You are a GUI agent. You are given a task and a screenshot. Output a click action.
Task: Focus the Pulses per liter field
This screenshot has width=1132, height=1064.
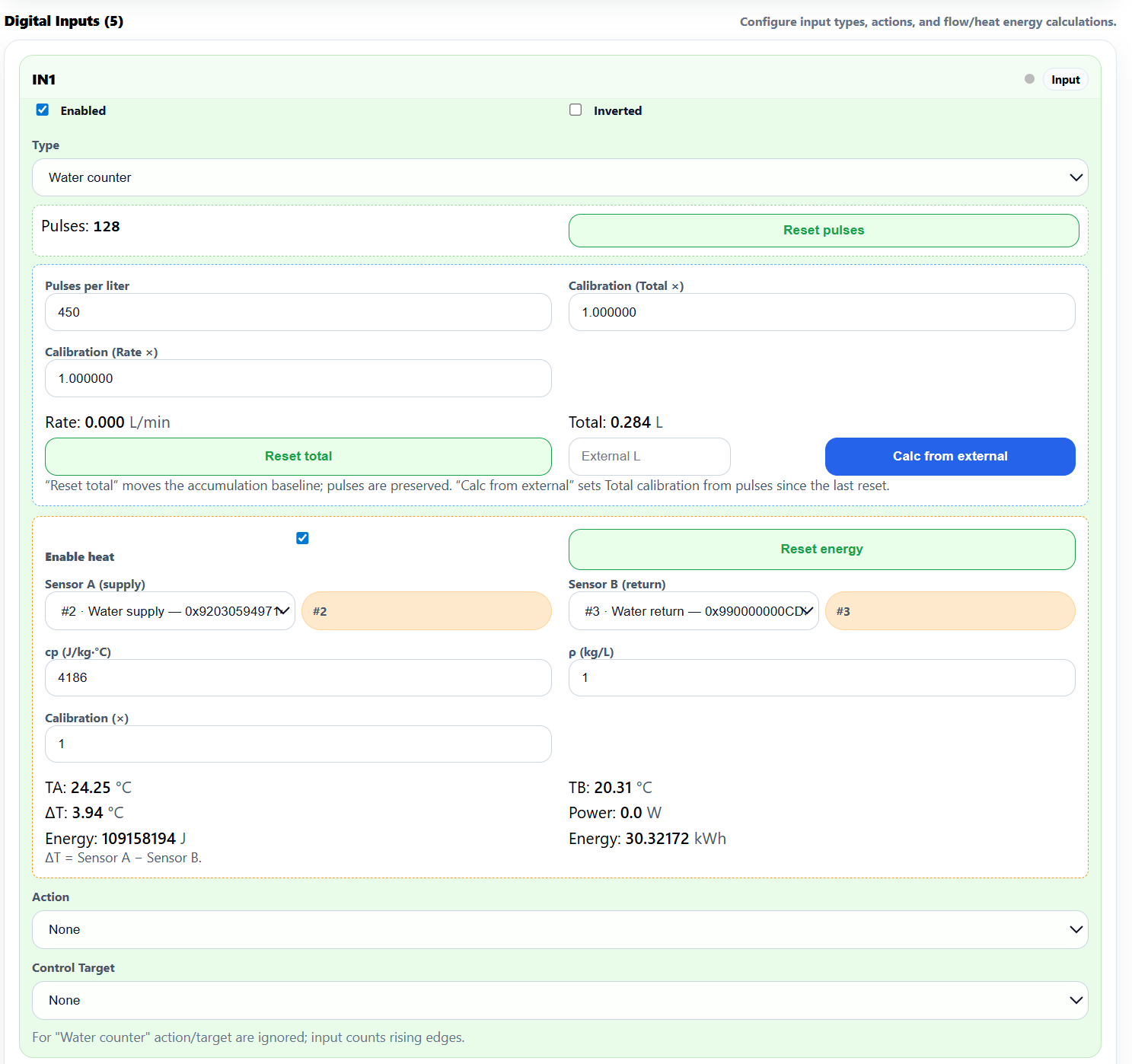coord(298,312)
